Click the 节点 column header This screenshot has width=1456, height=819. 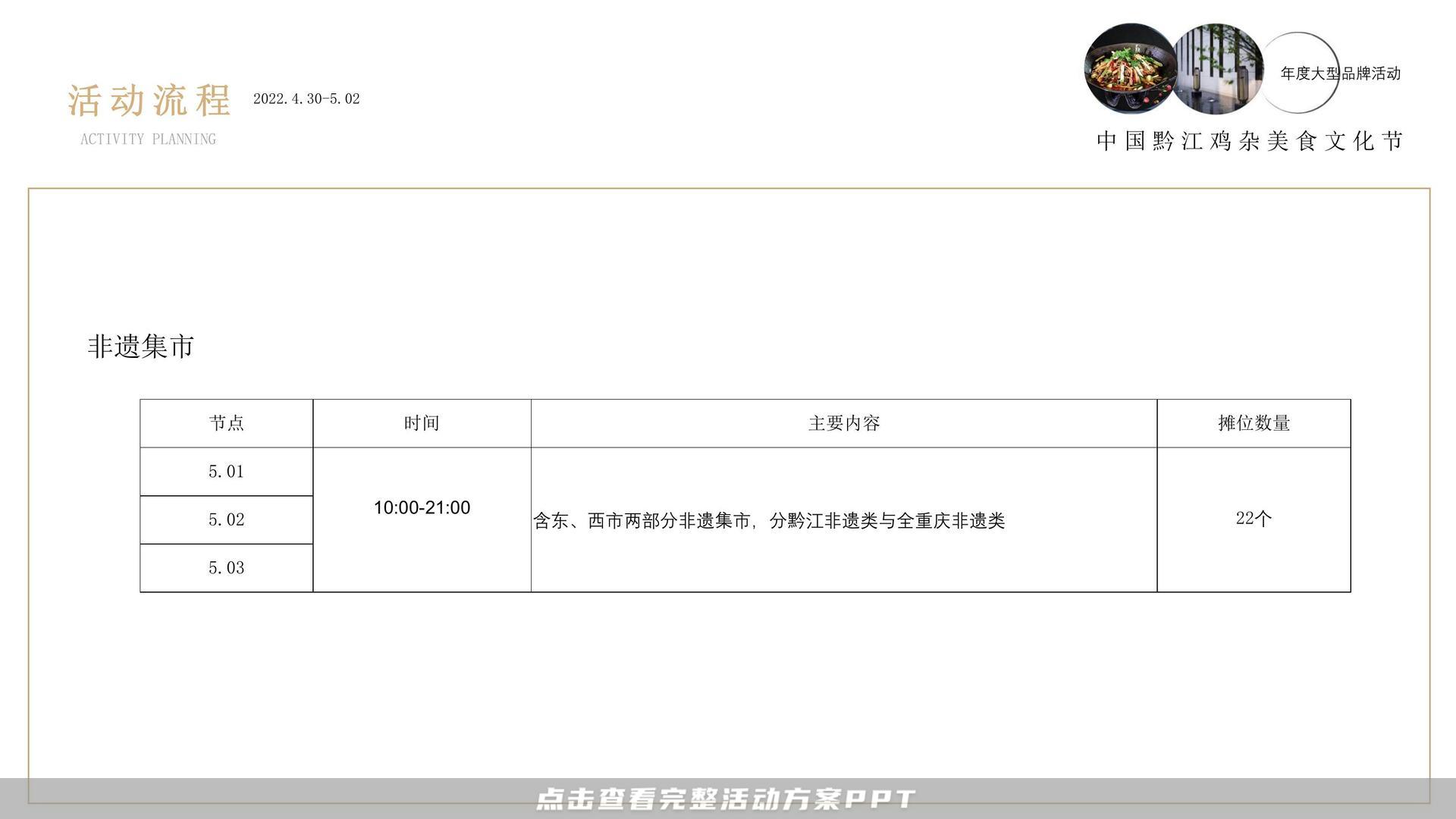[x=227, y=423]
